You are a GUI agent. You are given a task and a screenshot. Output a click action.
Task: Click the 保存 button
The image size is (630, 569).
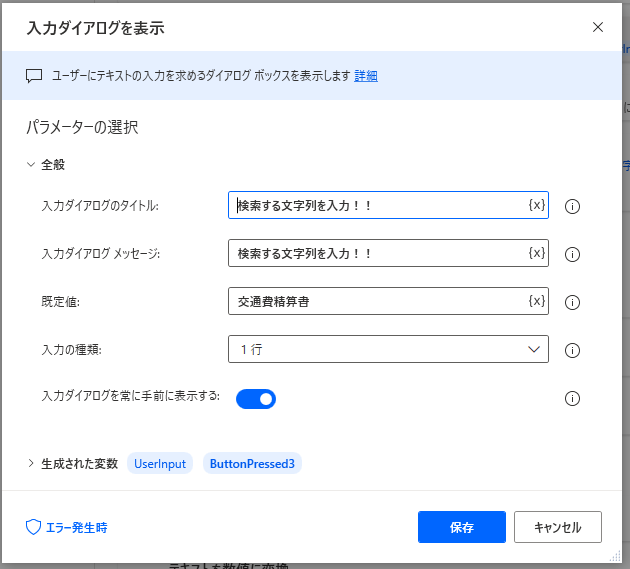(x=462, y=527)
